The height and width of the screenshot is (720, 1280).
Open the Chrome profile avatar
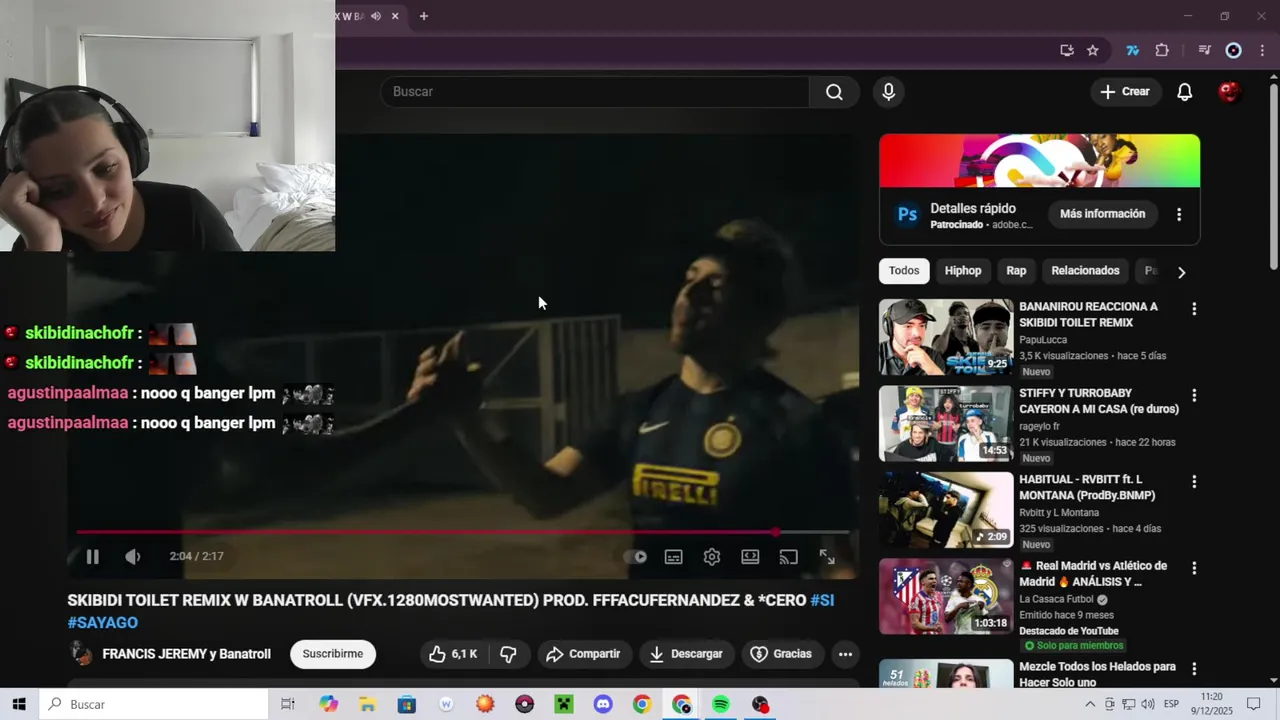click(1234, 50)
